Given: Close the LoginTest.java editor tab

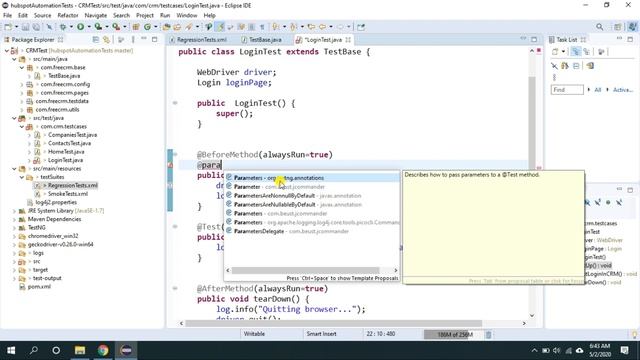Looking at the screenshot, I should 348,40.
